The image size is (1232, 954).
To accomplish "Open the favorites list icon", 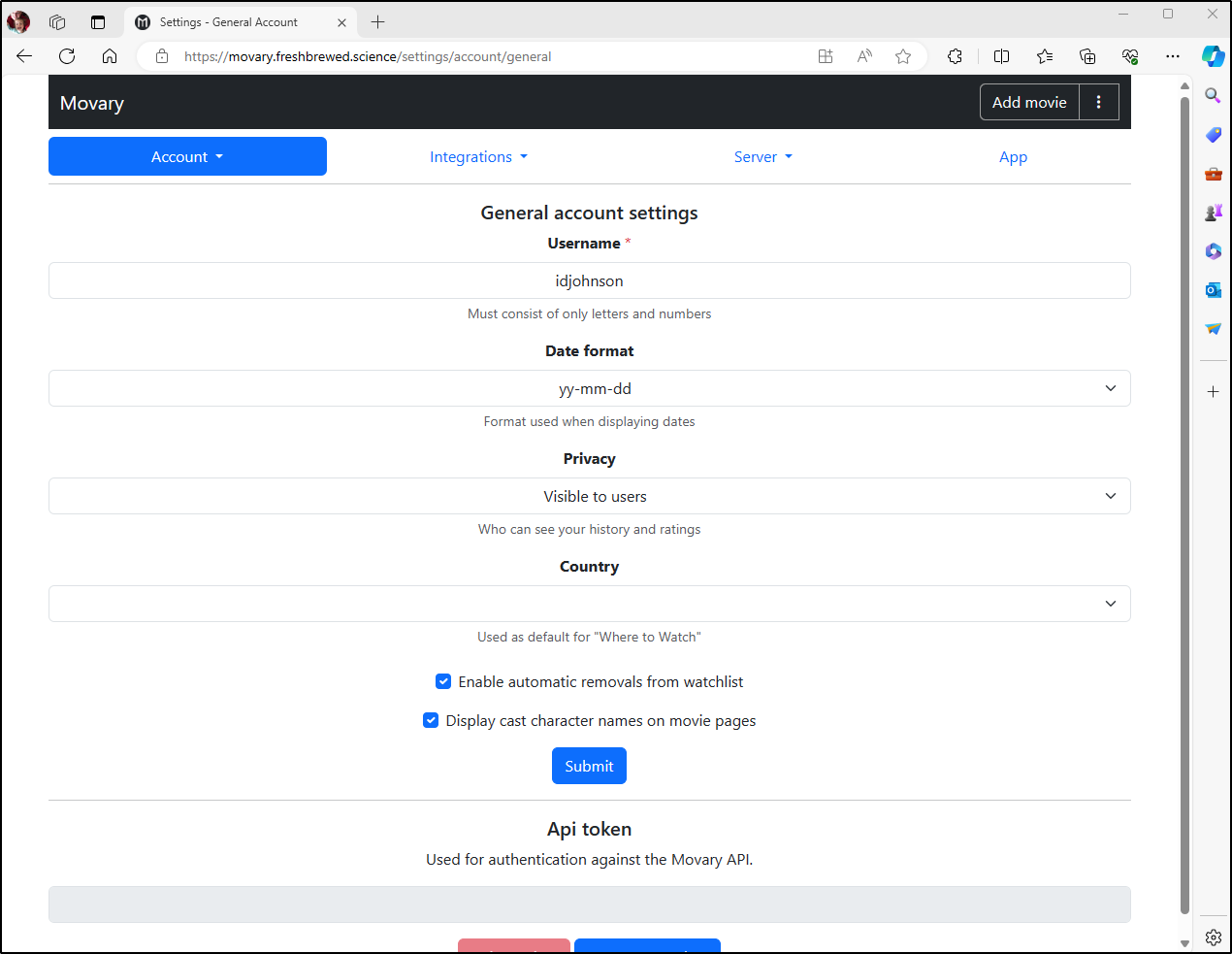I will (1045, 56).
